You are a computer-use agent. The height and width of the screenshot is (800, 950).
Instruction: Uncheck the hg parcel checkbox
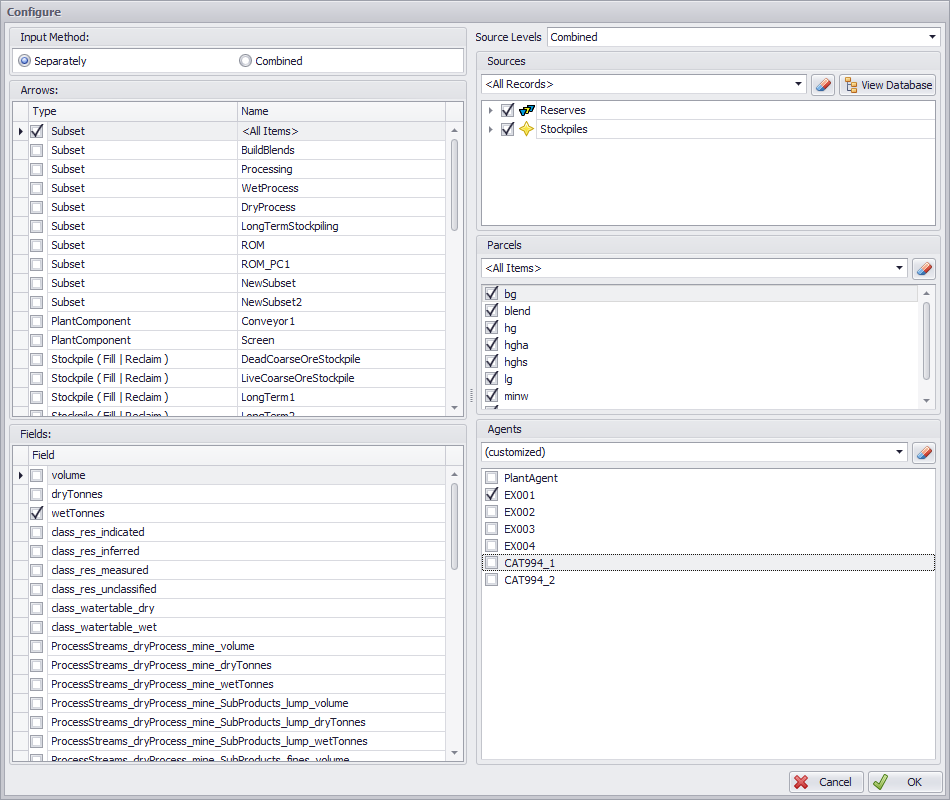tap(491, 328)
